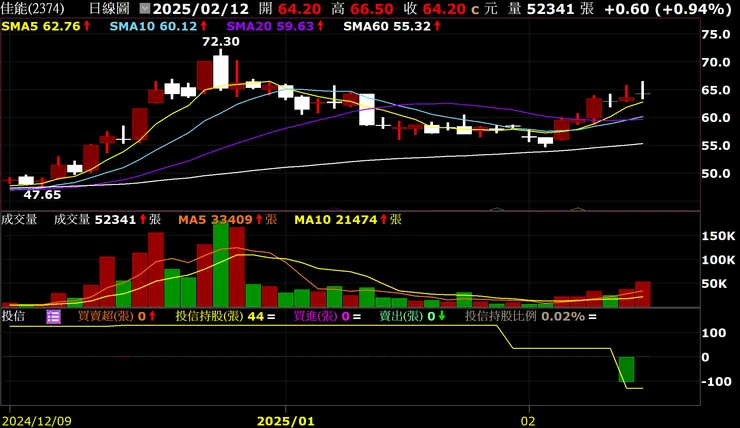Click the tall white candlestick under 72.30

point(220,71)
